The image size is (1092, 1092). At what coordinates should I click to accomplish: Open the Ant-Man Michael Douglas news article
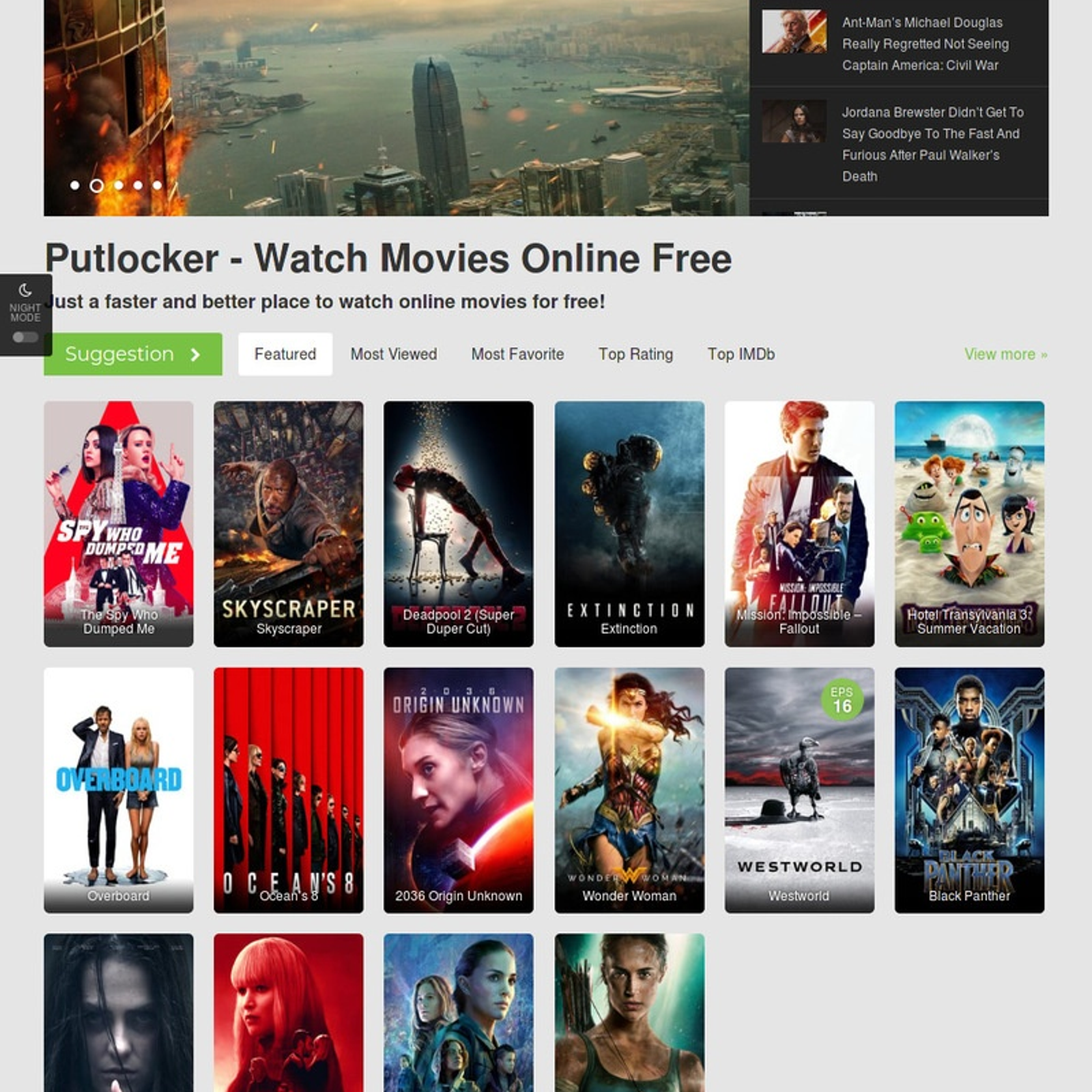pyautogui.click(x=925, y=44)
